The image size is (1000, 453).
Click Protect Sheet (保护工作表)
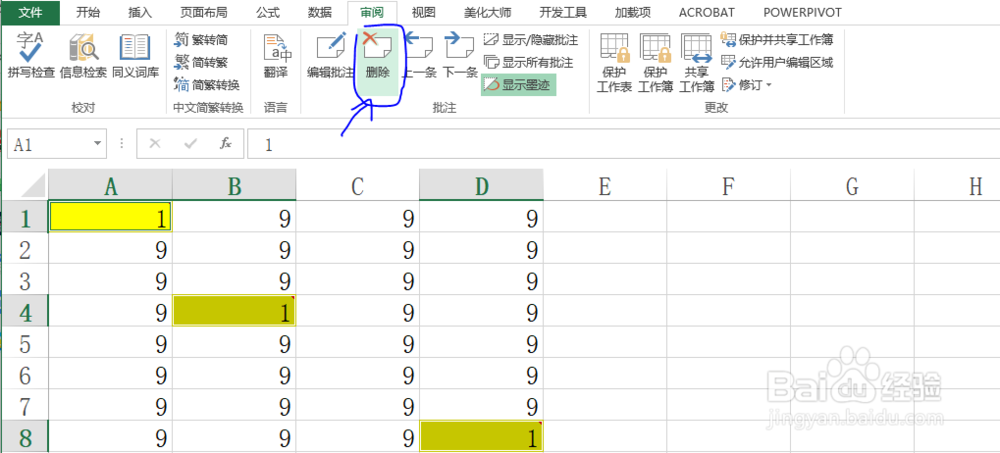pos(614,63)
